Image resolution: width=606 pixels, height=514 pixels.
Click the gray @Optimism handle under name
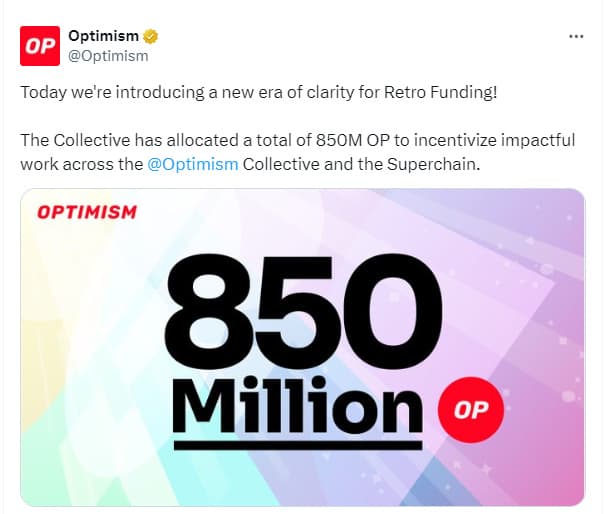coord(108,56)
